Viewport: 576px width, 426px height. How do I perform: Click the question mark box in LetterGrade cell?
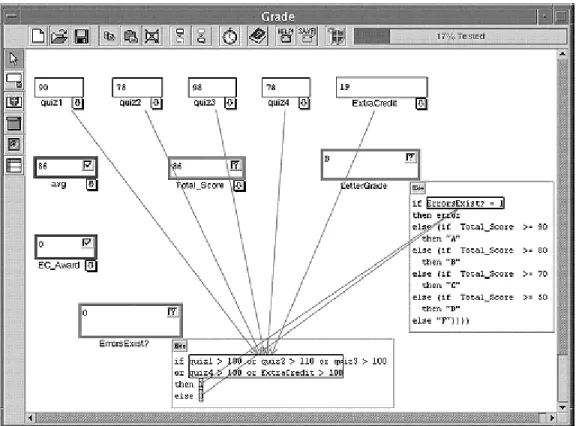click(410, 158)
